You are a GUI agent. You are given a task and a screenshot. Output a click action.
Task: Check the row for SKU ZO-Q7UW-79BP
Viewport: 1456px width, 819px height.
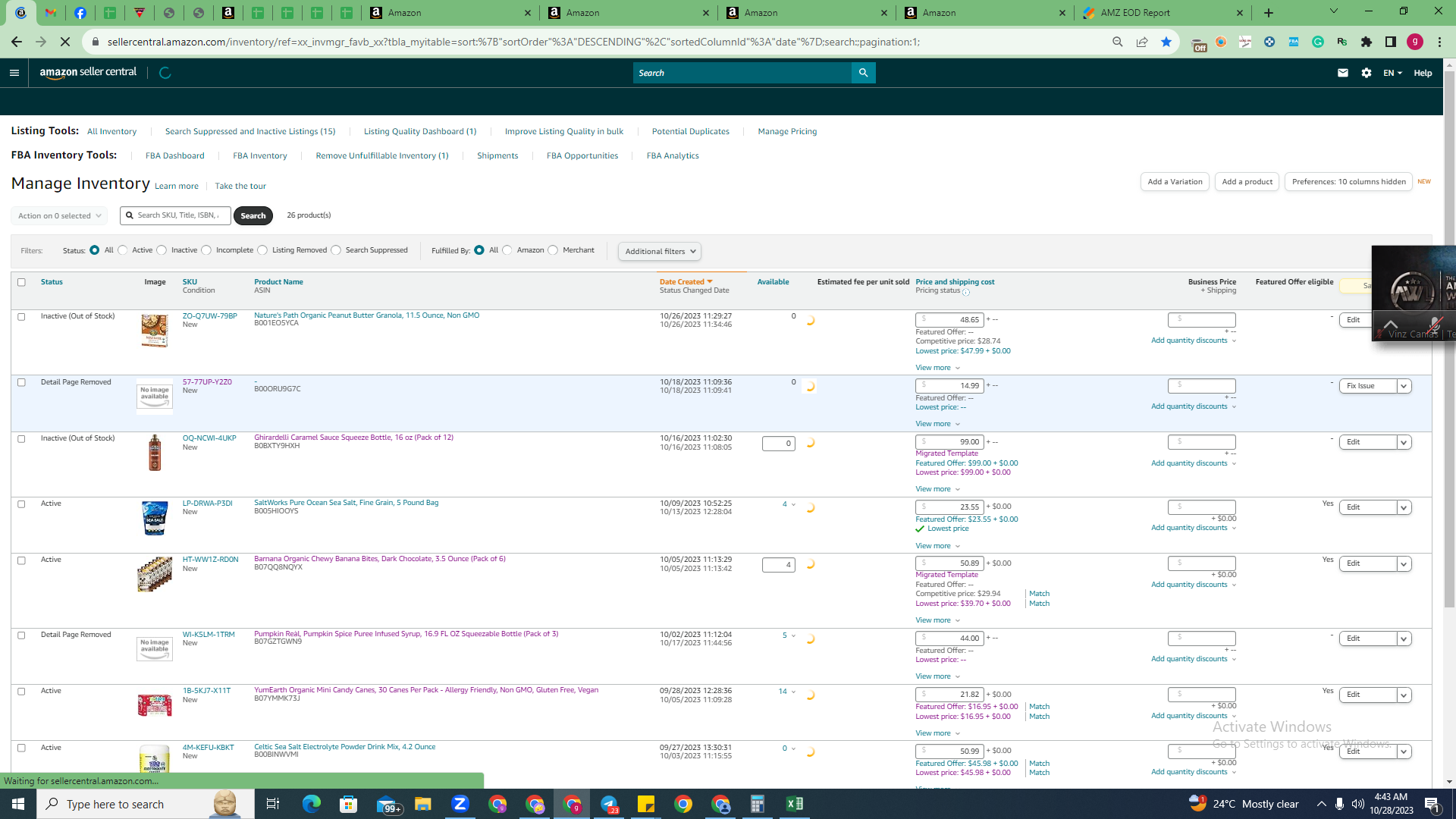21,317
